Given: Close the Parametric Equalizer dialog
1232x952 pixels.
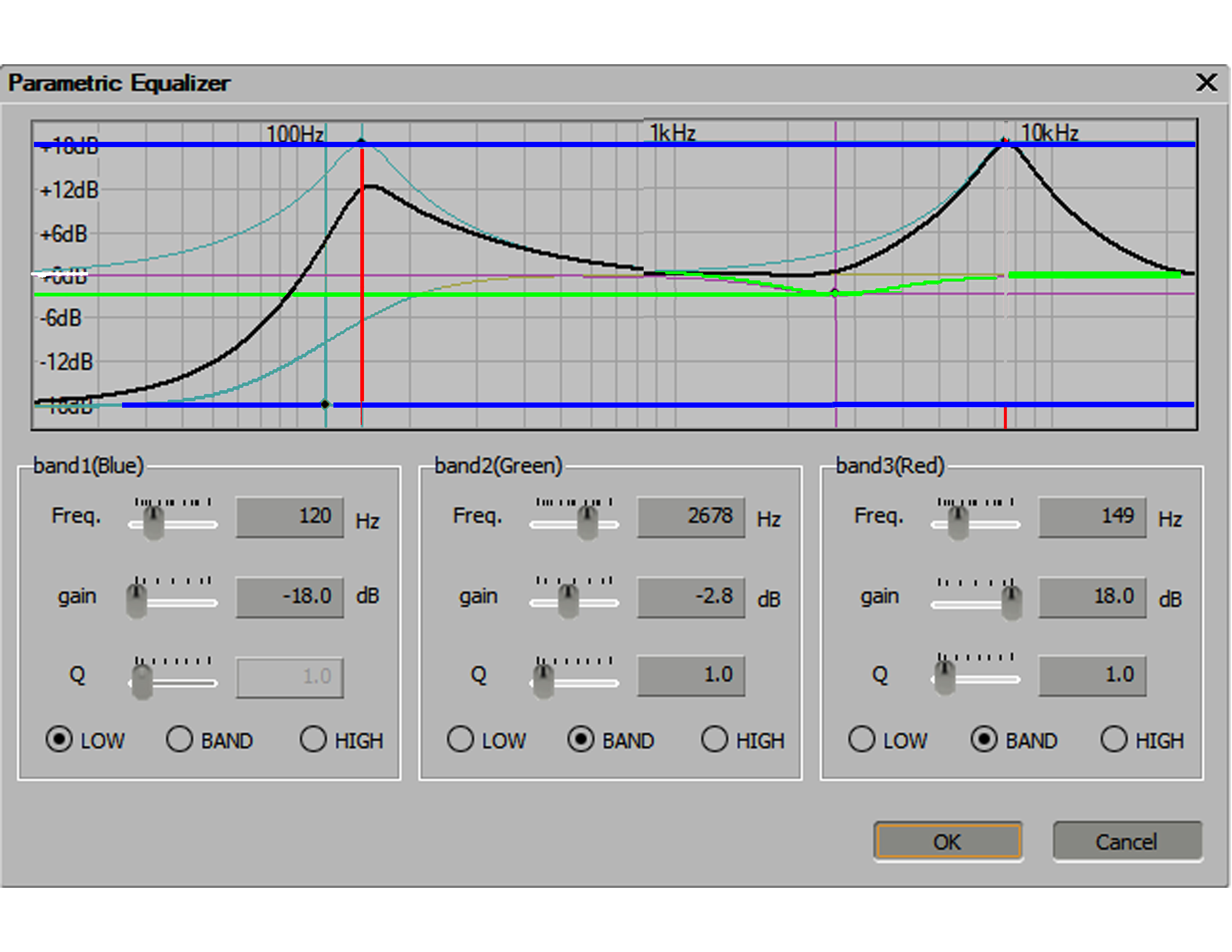Looking at the screenshot, I should coord(1206,83).
